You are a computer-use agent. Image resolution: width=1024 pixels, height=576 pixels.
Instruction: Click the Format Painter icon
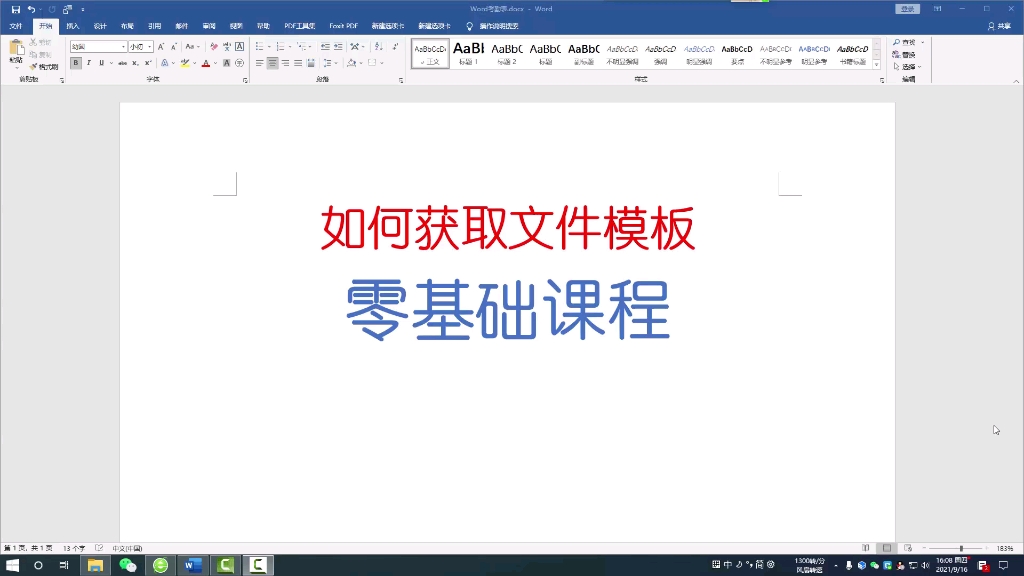(31, 67)
